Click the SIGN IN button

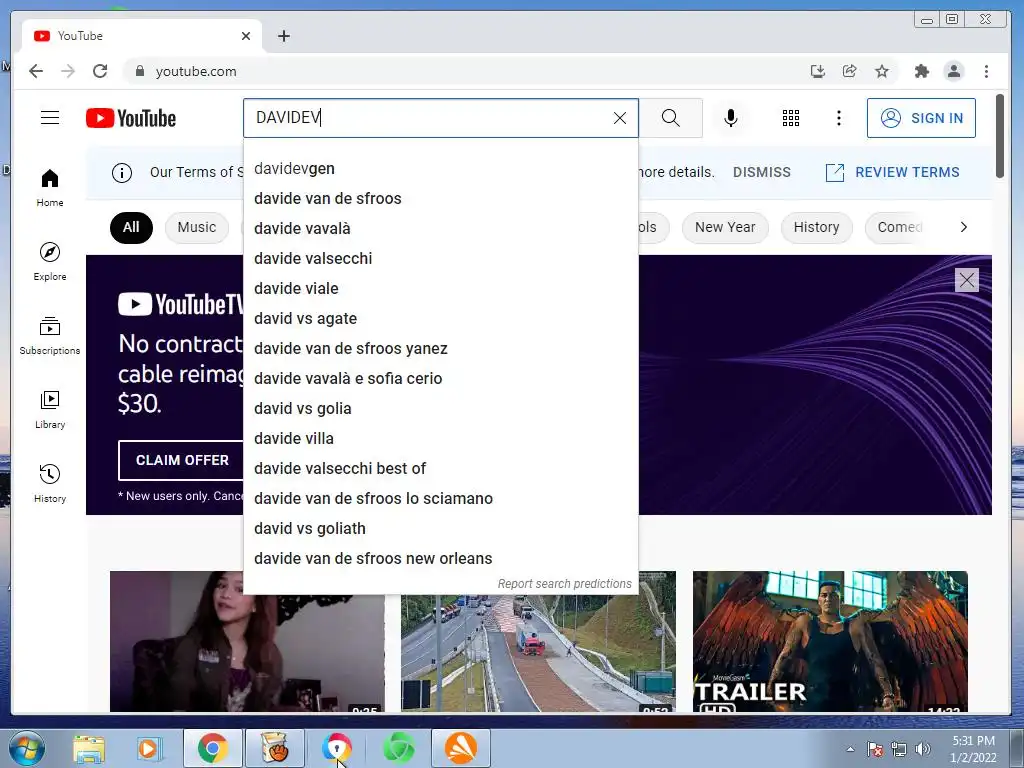[x=921, y=118]
